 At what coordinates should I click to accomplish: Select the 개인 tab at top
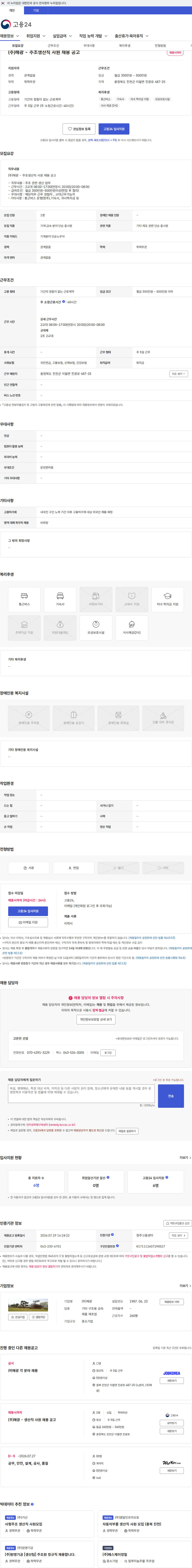tap(12, 10)
